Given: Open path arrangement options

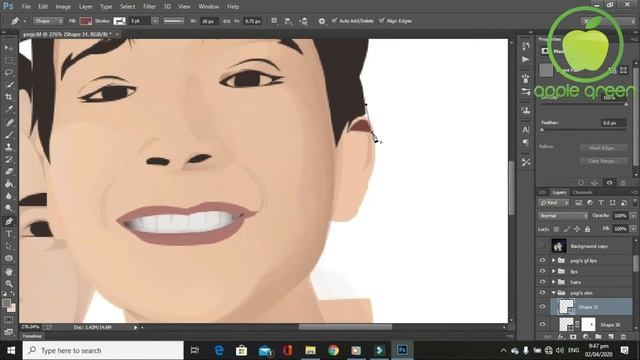Looking at the screenshot, I should pos(303,21).
